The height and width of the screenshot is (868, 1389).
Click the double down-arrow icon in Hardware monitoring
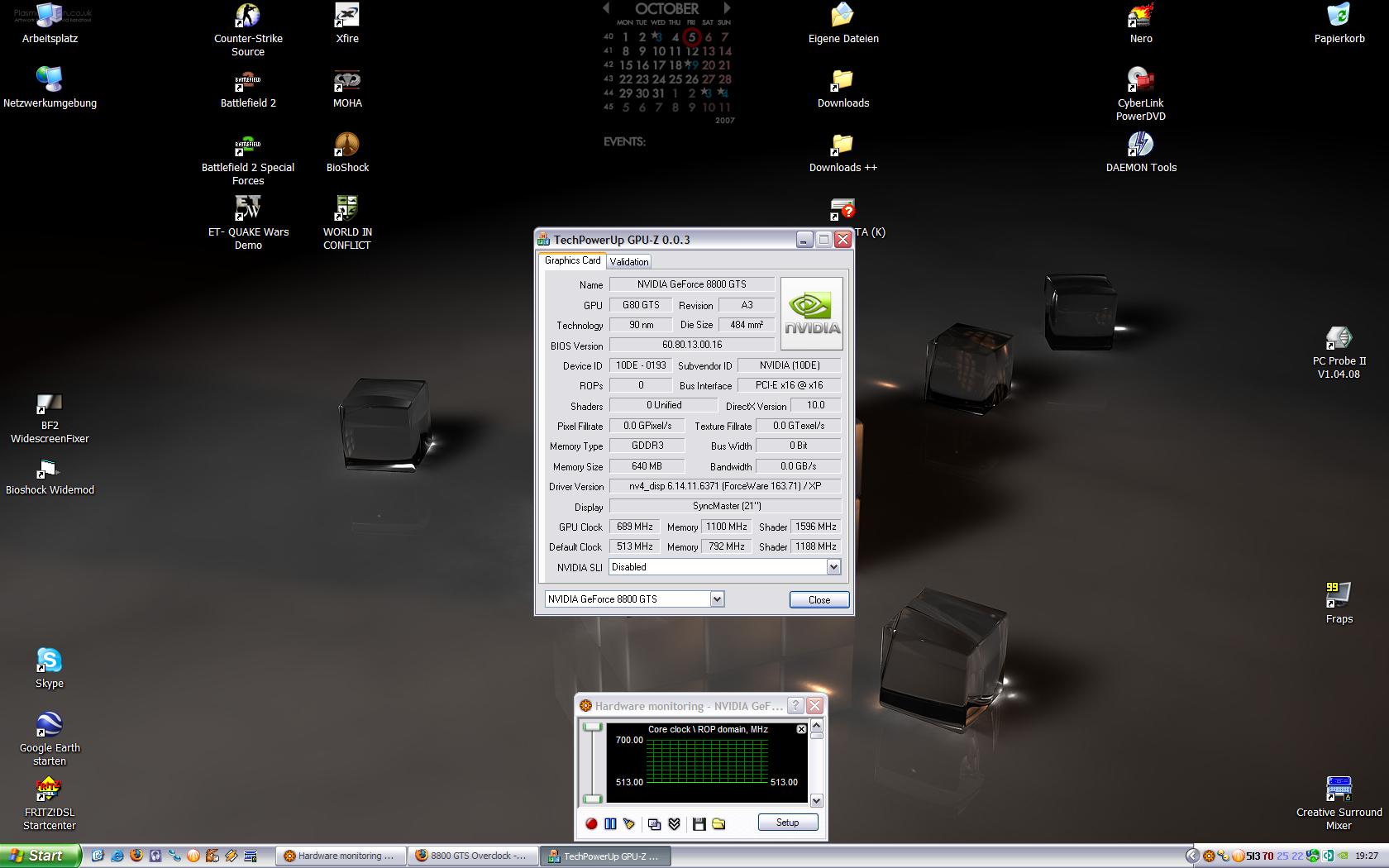[x=675, y=823]
